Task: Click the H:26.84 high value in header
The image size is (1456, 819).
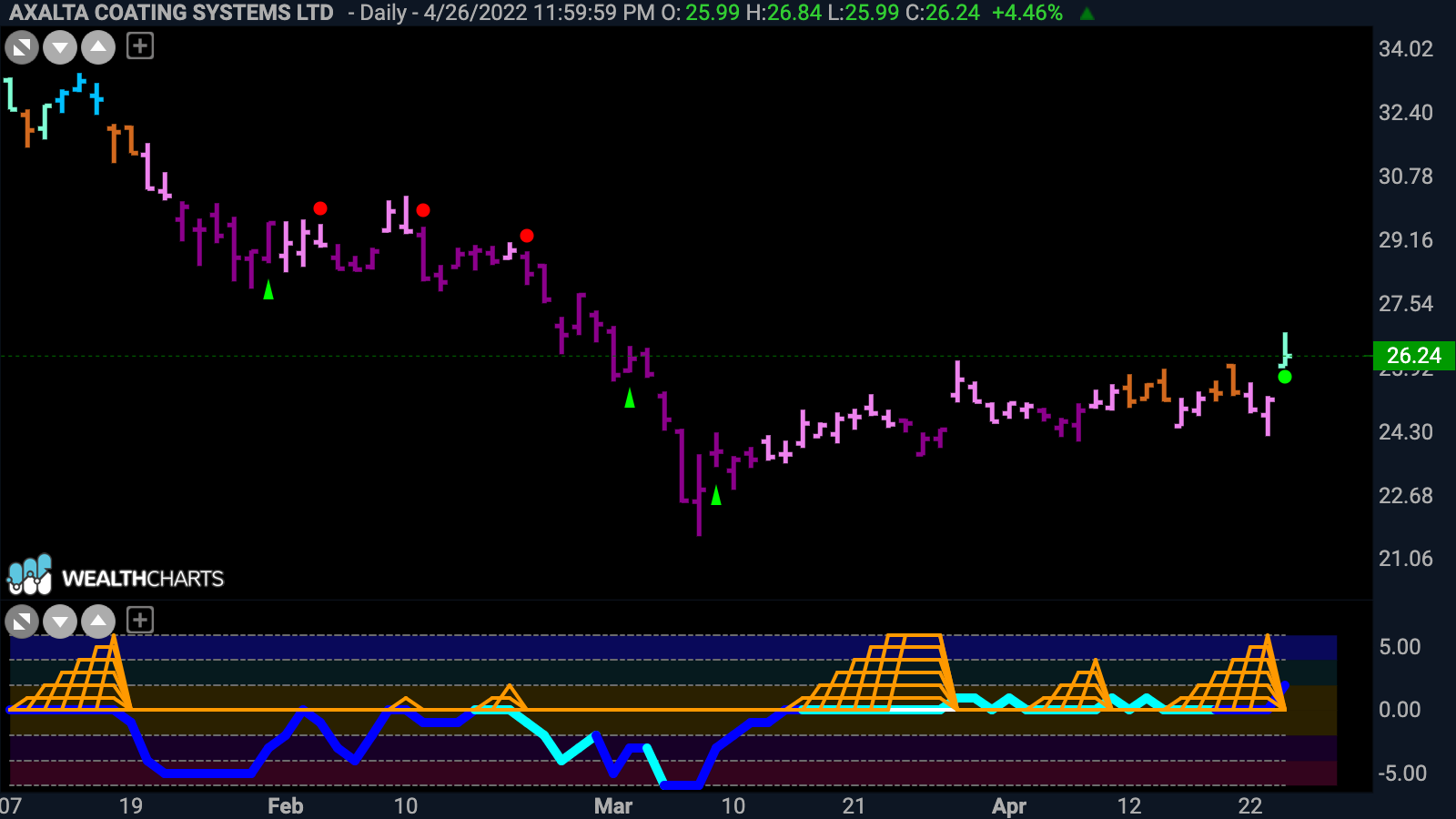Action: [x=784, y=13]
